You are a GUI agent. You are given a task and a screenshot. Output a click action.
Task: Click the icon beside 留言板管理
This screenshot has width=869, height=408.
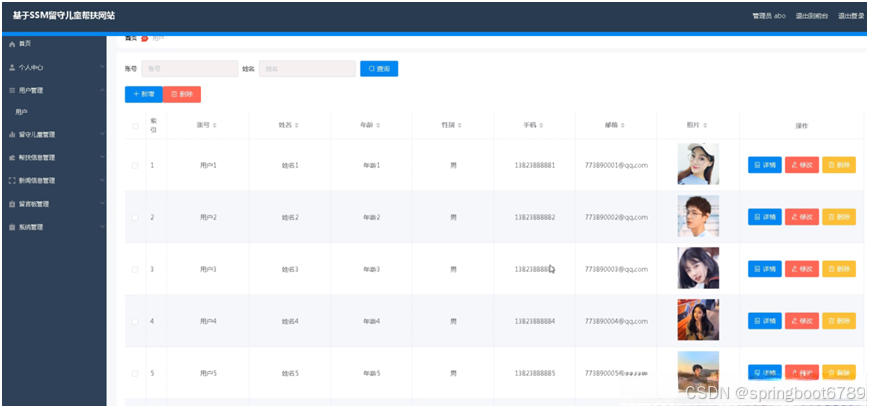[x=12, y=204]
